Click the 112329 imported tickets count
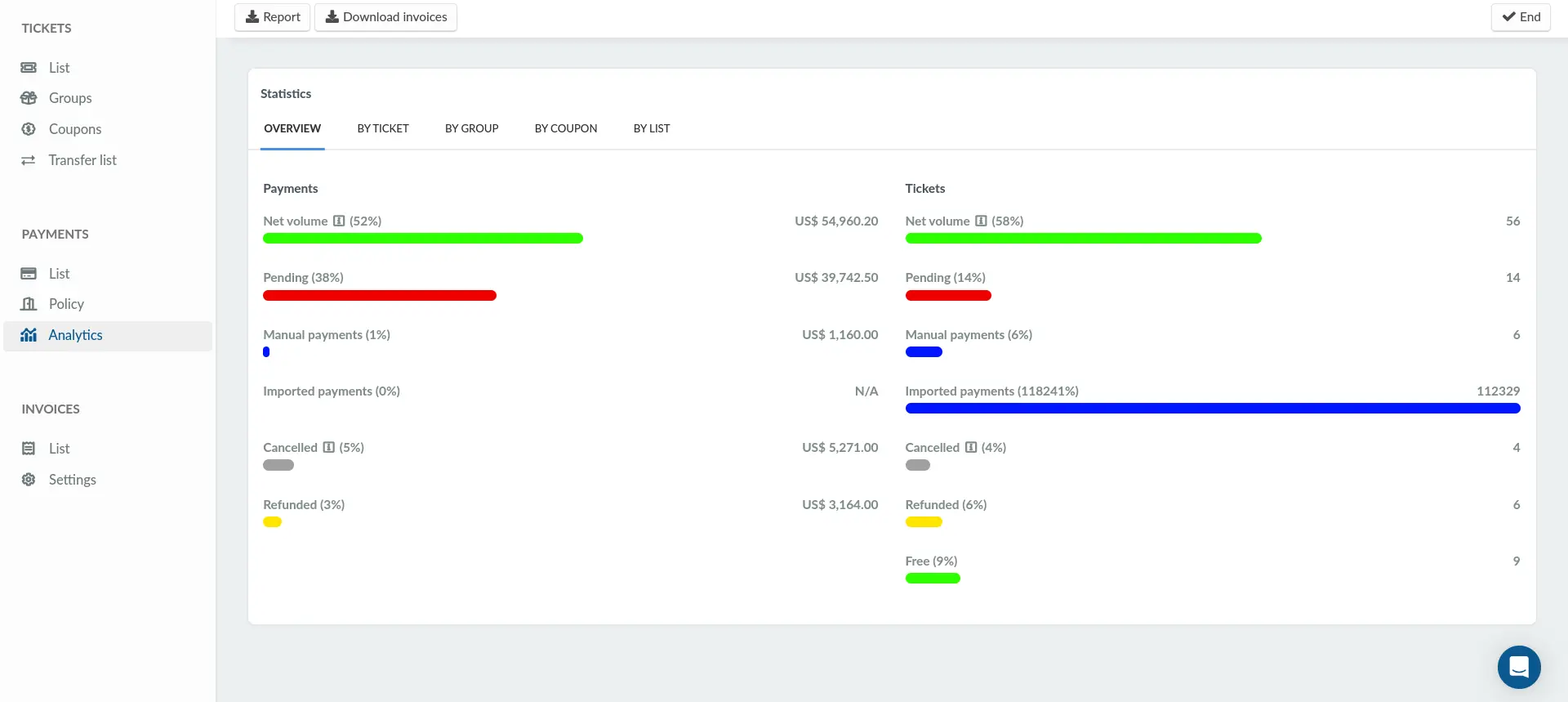 tap(1499, 391)
